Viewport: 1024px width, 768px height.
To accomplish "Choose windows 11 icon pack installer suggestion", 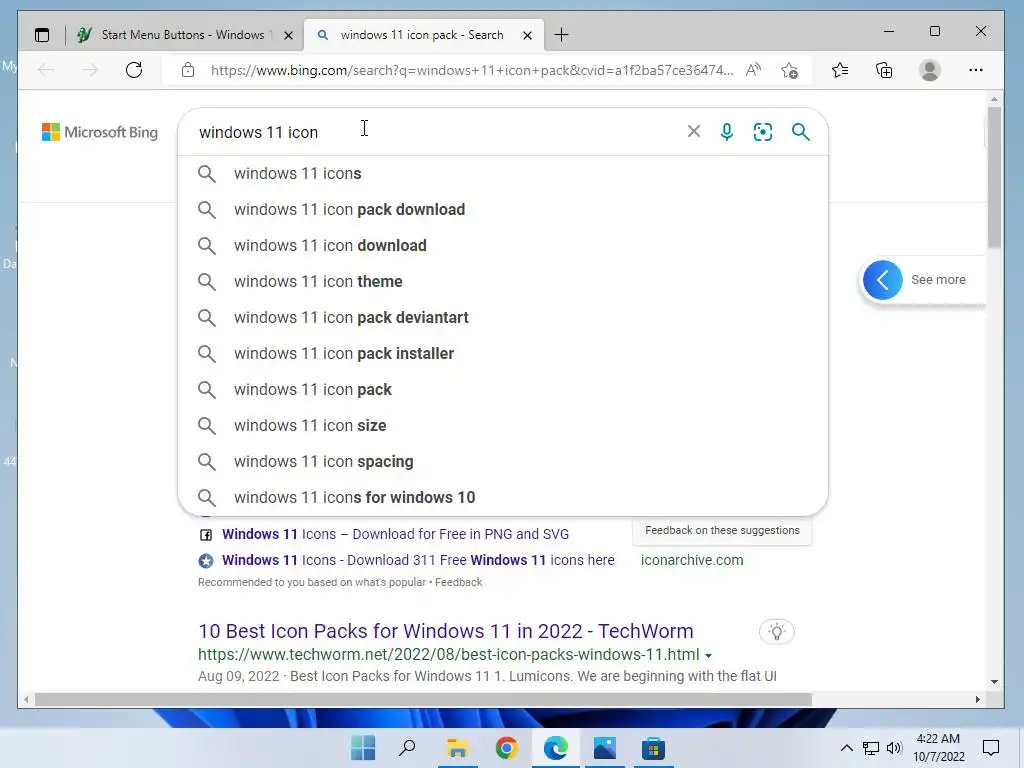I will pyautogui.click(x=503, y=353).
